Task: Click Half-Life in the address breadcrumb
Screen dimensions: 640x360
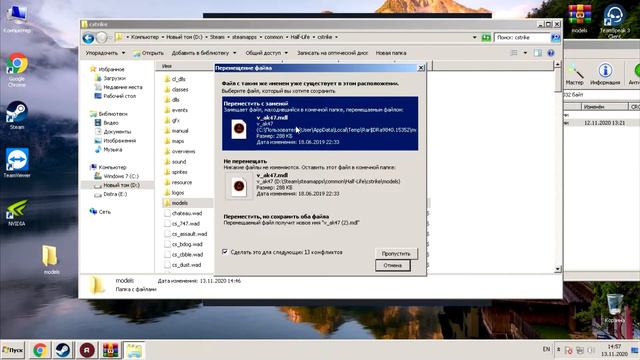Action: pos(300,37)
